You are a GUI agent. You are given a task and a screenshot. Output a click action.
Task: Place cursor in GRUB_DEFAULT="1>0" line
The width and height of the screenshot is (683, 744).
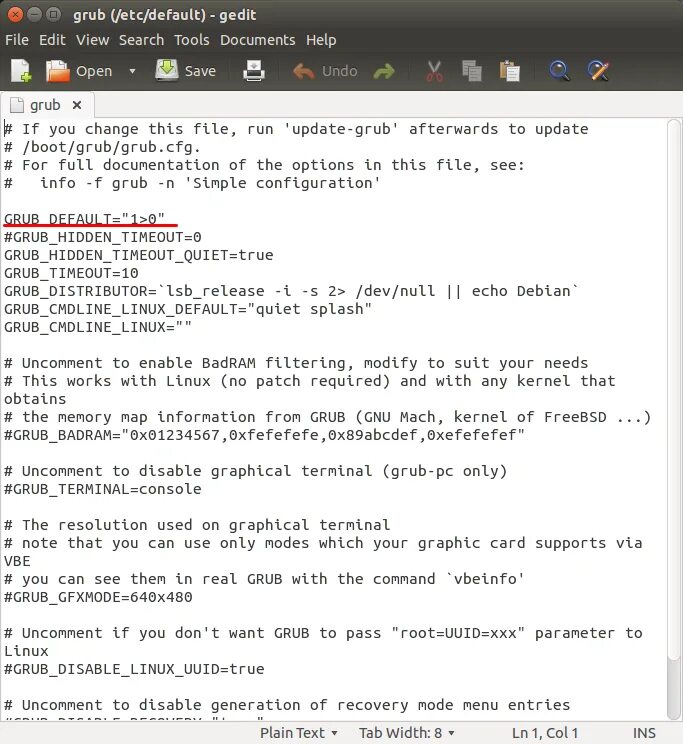pyautogui.click(x=84, y=219)
